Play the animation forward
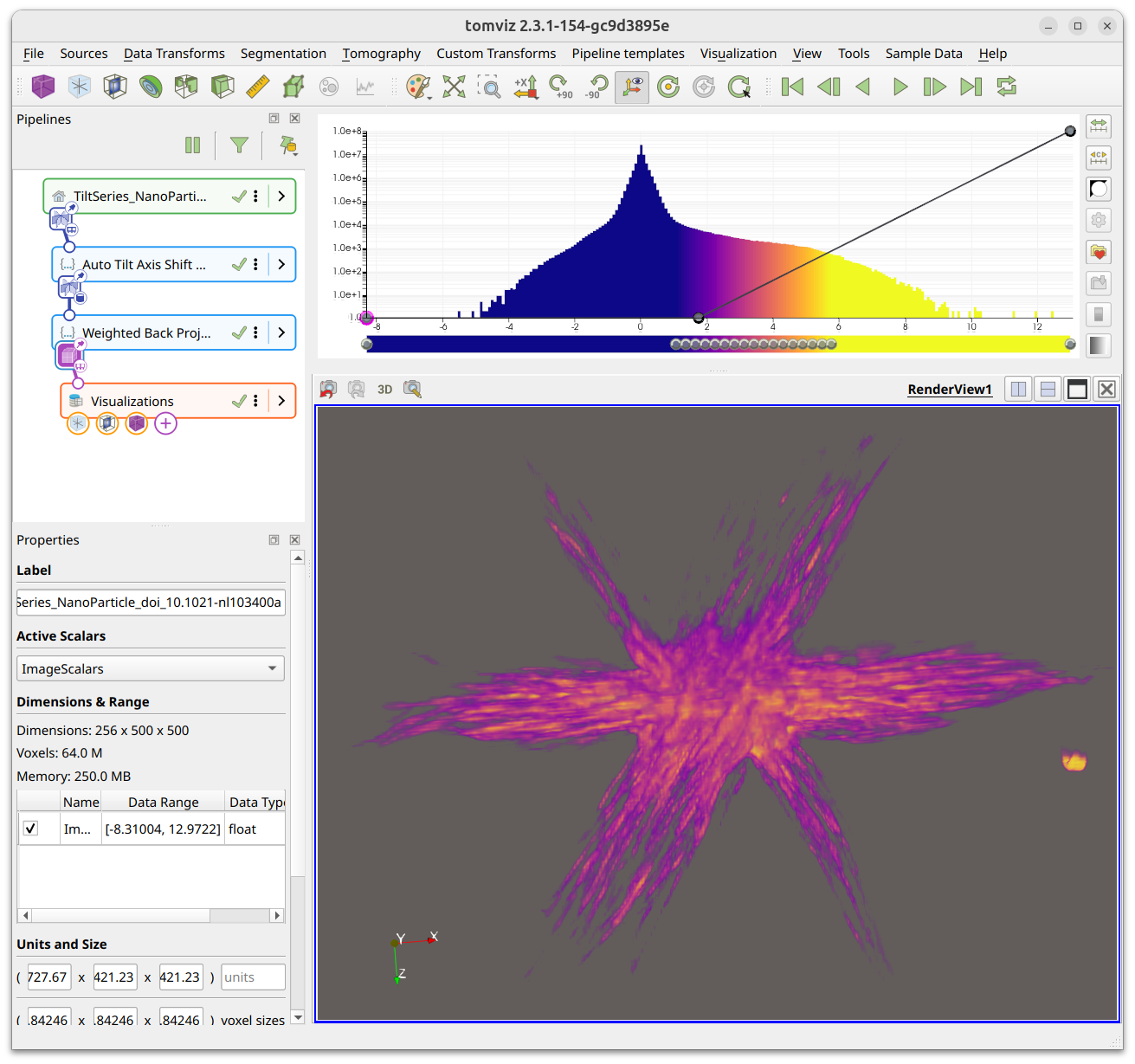Viewport: 1135px width, 1064px height. (x=900, y=87)
